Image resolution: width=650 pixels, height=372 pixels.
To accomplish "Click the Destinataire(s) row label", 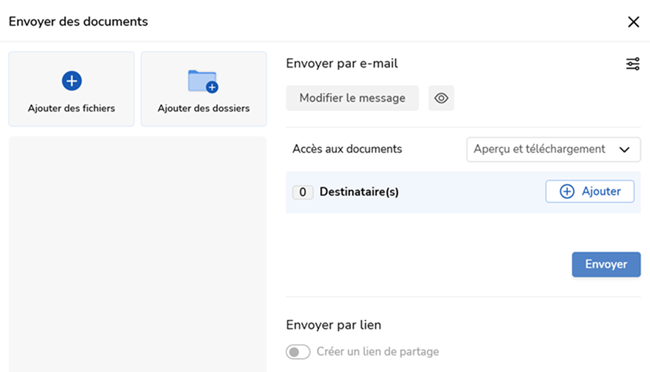I will tap(359, 192).
